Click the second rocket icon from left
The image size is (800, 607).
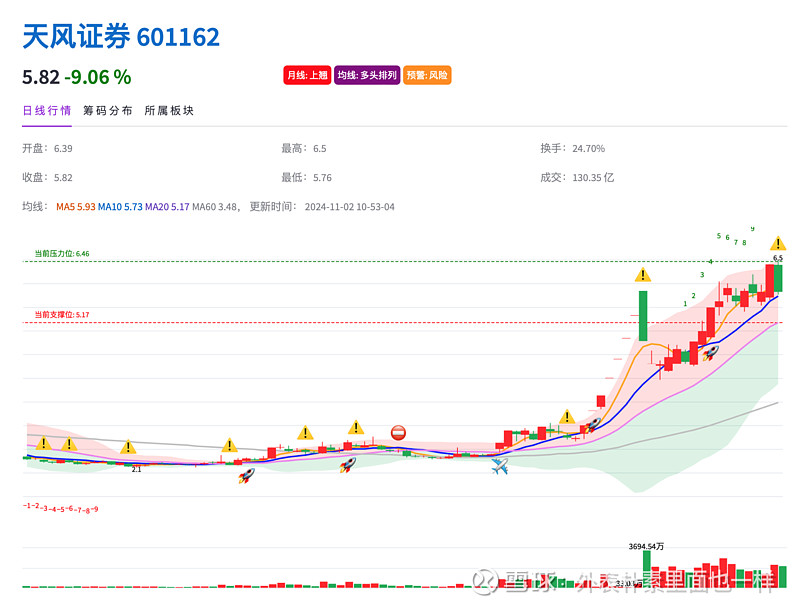347,465
